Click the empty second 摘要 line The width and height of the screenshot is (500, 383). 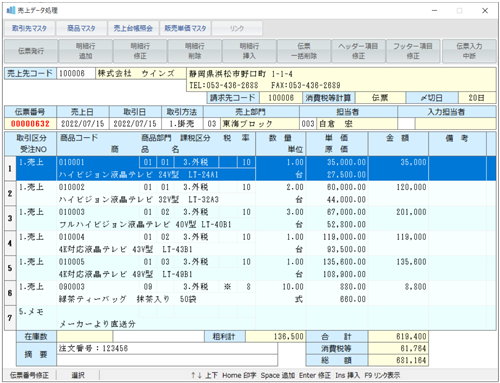tap(167, 360)
